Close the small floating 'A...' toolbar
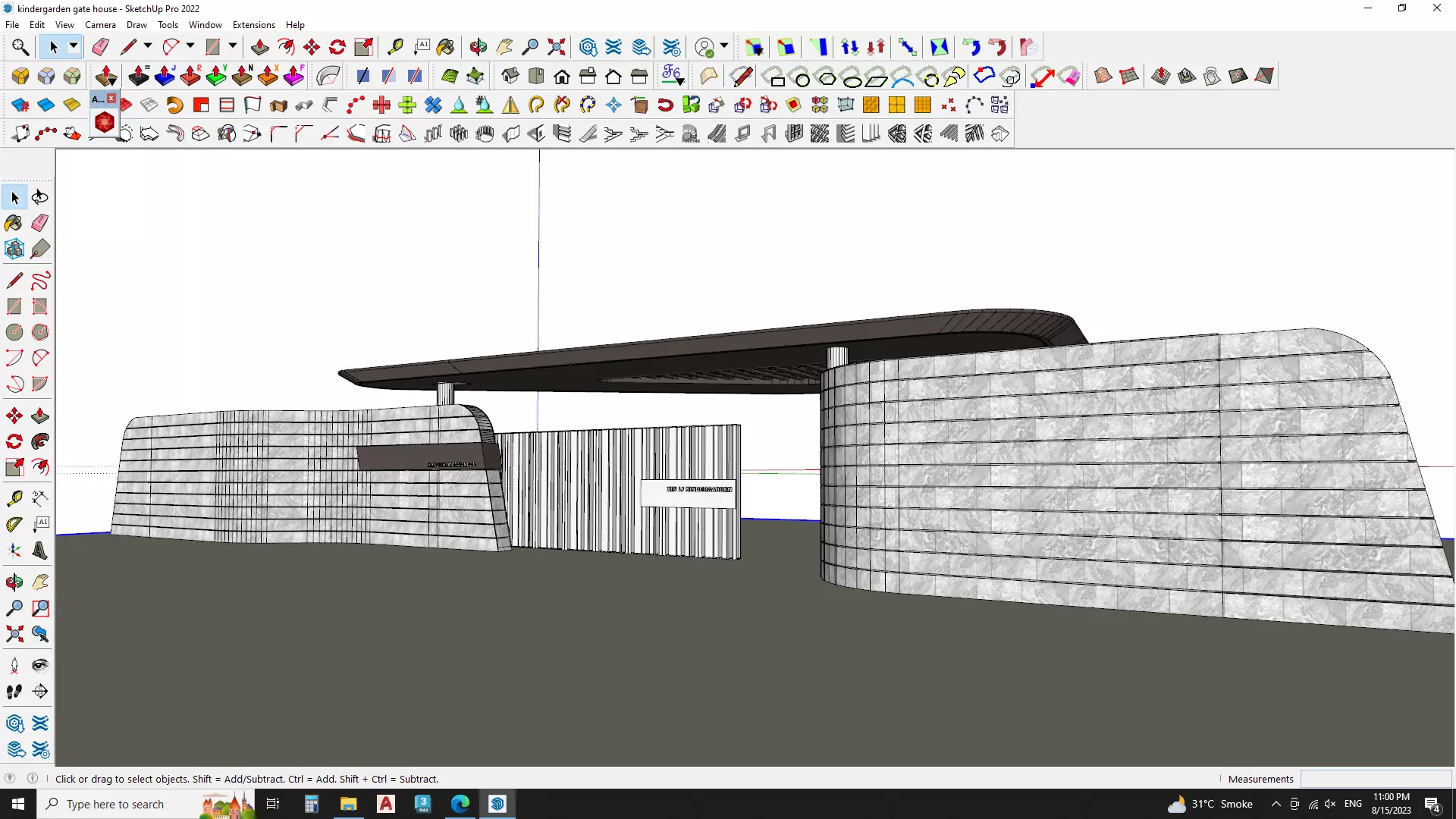 [x=111, y=99]
